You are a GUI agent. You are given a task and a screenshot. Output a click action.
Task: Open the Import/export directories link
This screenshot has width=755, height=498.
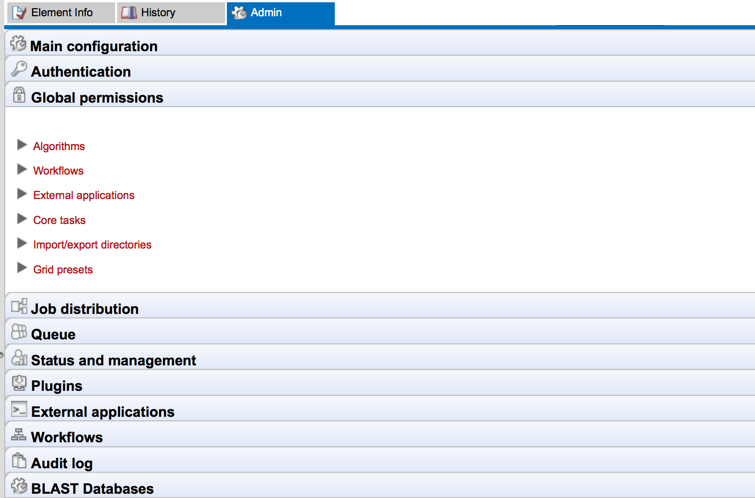[92, 245]
